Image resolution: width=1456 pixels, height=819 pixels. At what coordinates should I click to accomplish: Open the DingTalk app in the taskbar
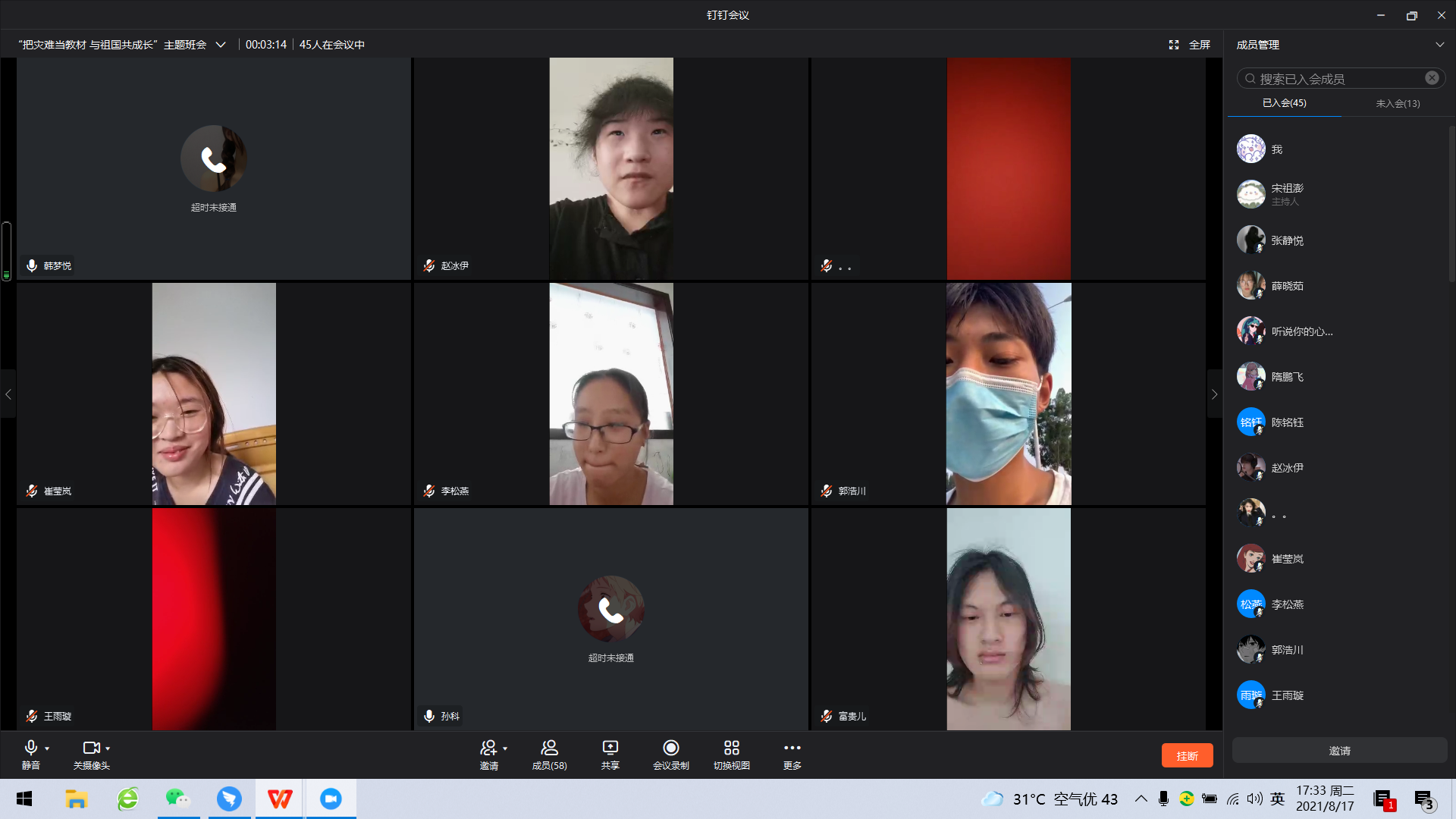pos(229,799)
